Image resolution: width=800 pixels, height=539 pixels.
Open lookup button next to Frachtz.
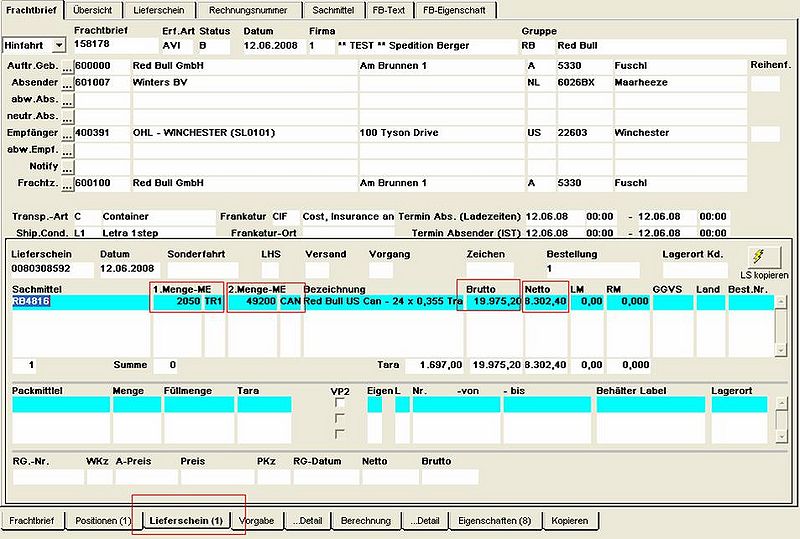coord(67,184)
